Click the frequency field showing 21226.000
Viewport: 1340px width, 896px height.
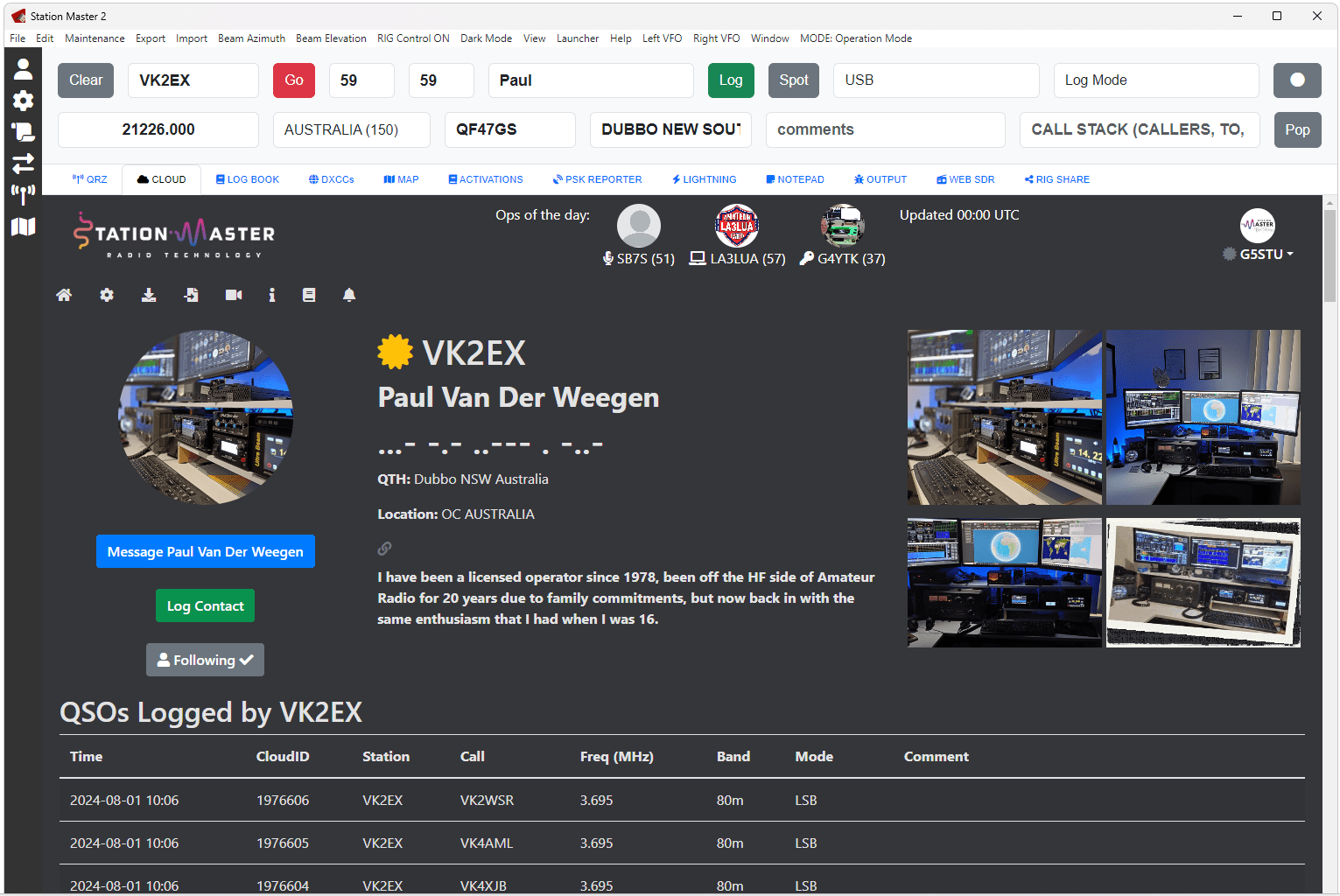tap(158, 129)
